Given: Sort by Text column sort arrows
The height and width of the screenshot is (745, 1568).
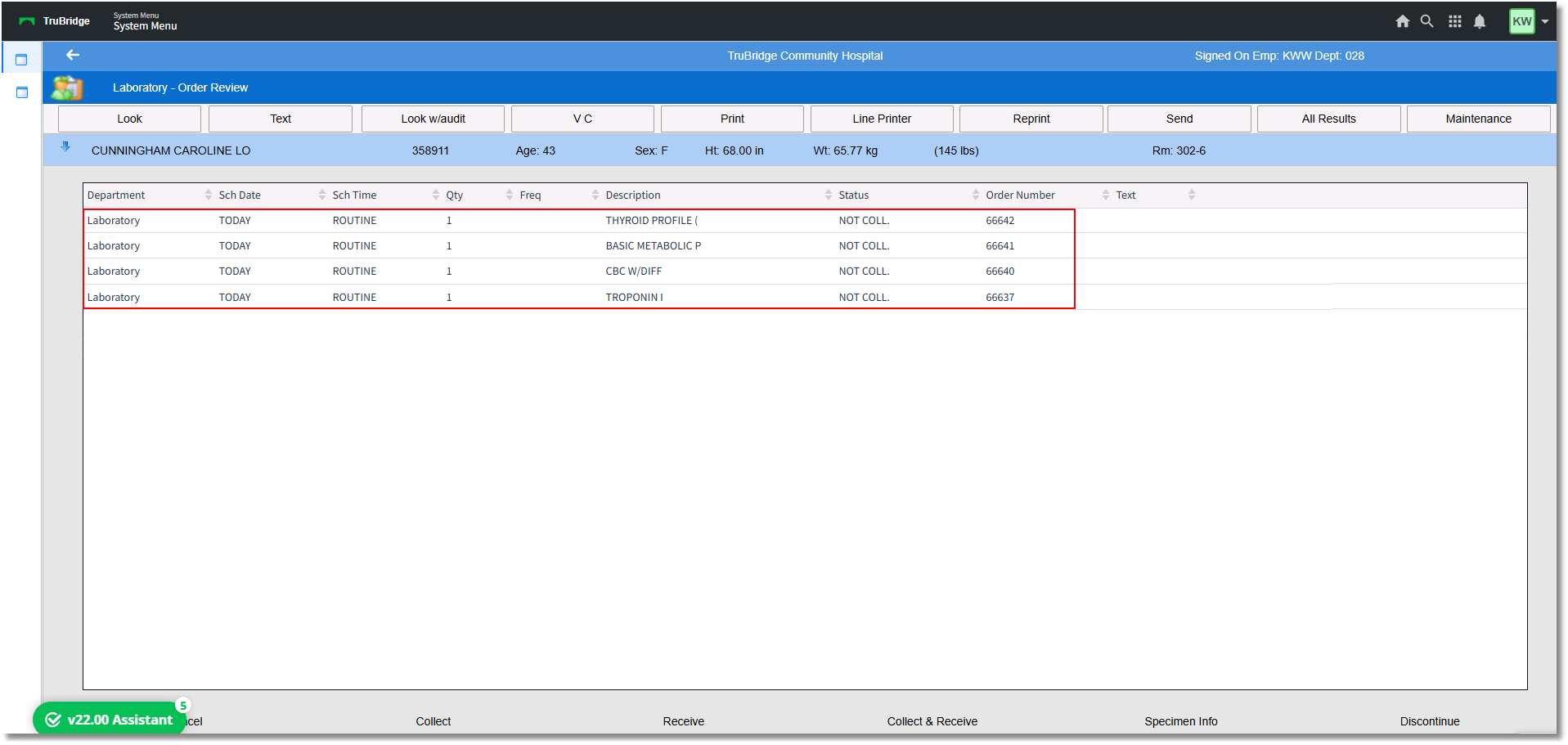Looking at the screenshot, I should click(x=1192, y=195).
